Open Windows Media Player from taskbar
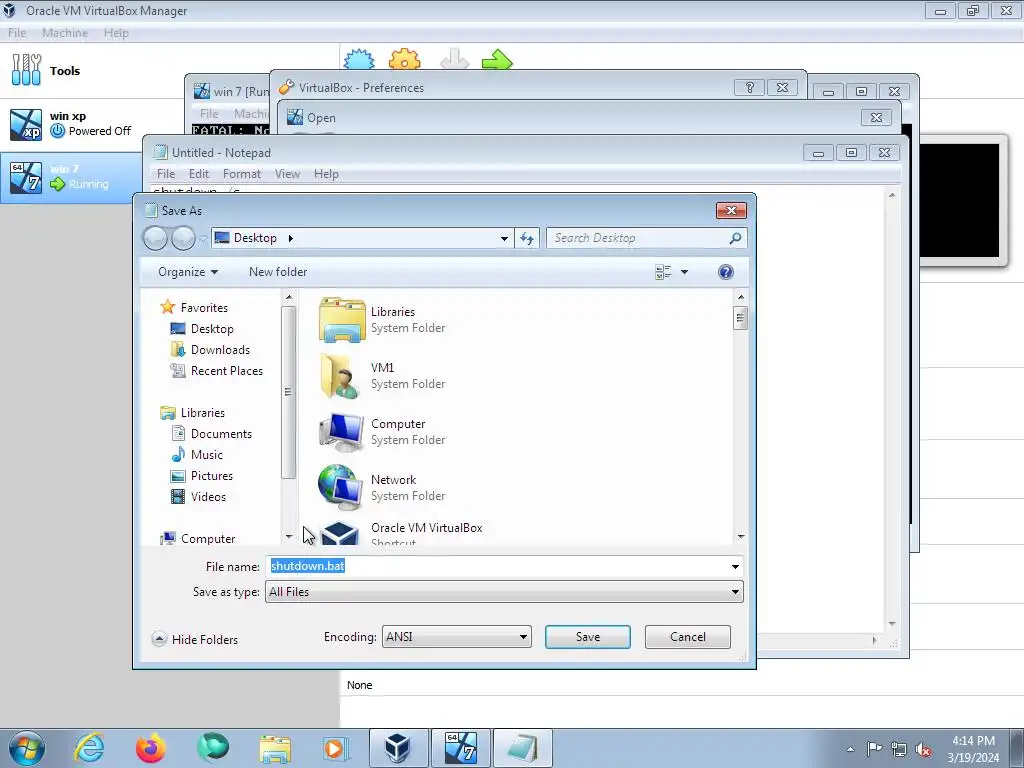1024x768 pixels. point(336,748)
